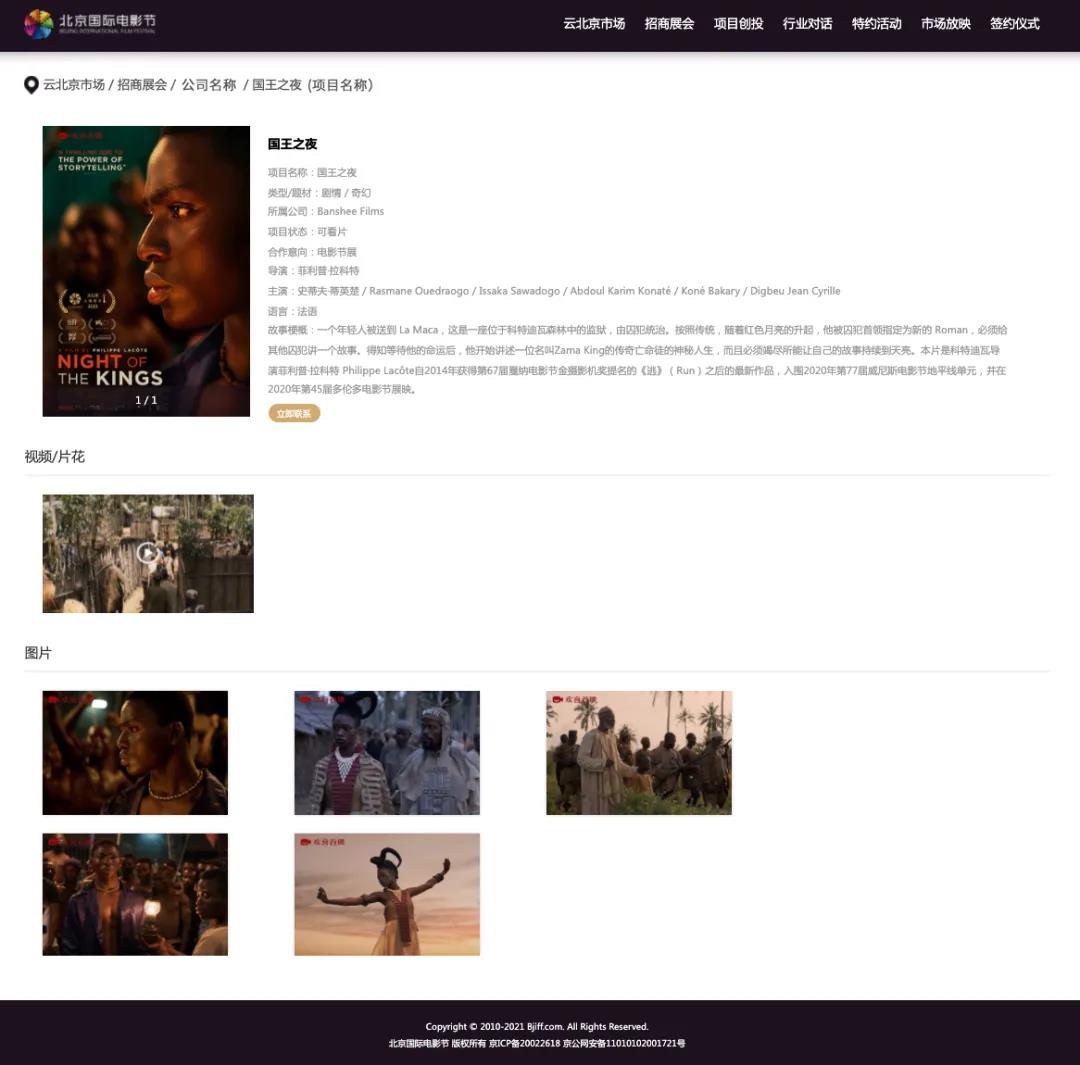Open still of man holding a lamp
1080x1065 pixels.
(x=135, y=894)
